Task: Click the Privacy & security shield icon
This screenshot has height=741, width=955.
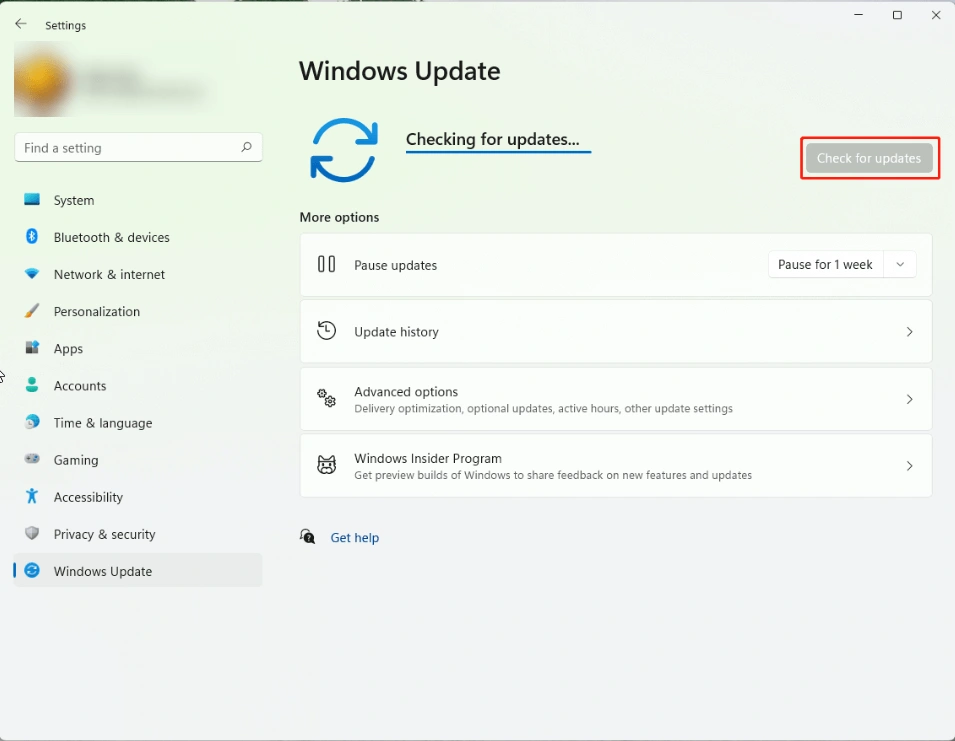Action: [x=32, y=534]
